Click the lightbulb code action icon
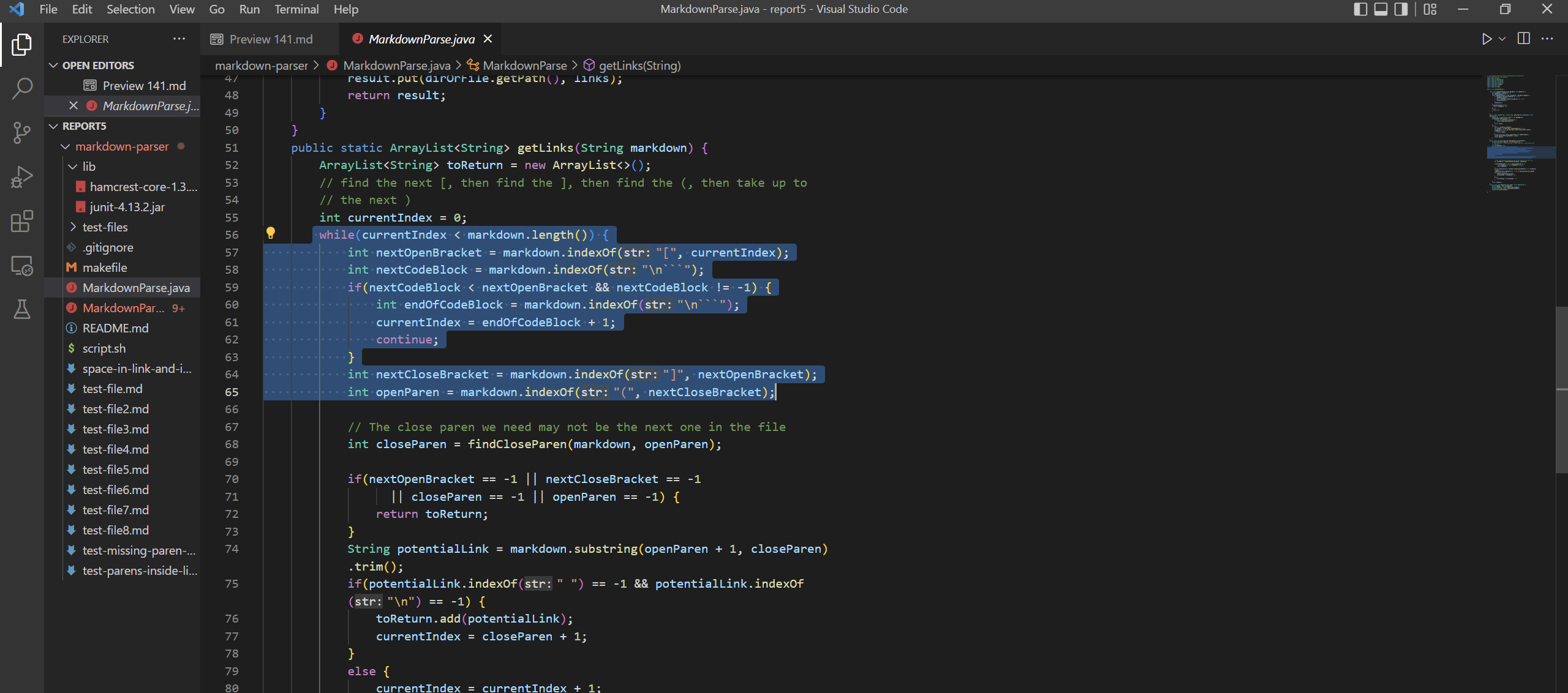1568x693 pixels. point(271,233)
